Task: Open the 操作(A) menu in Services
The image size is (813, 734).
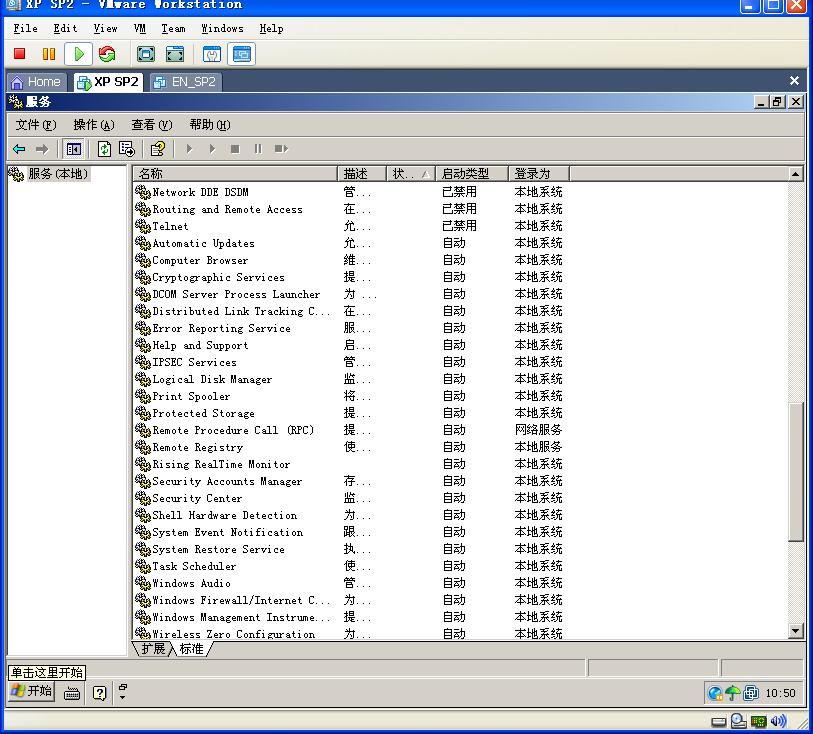Action: click(x=94, y=125)
